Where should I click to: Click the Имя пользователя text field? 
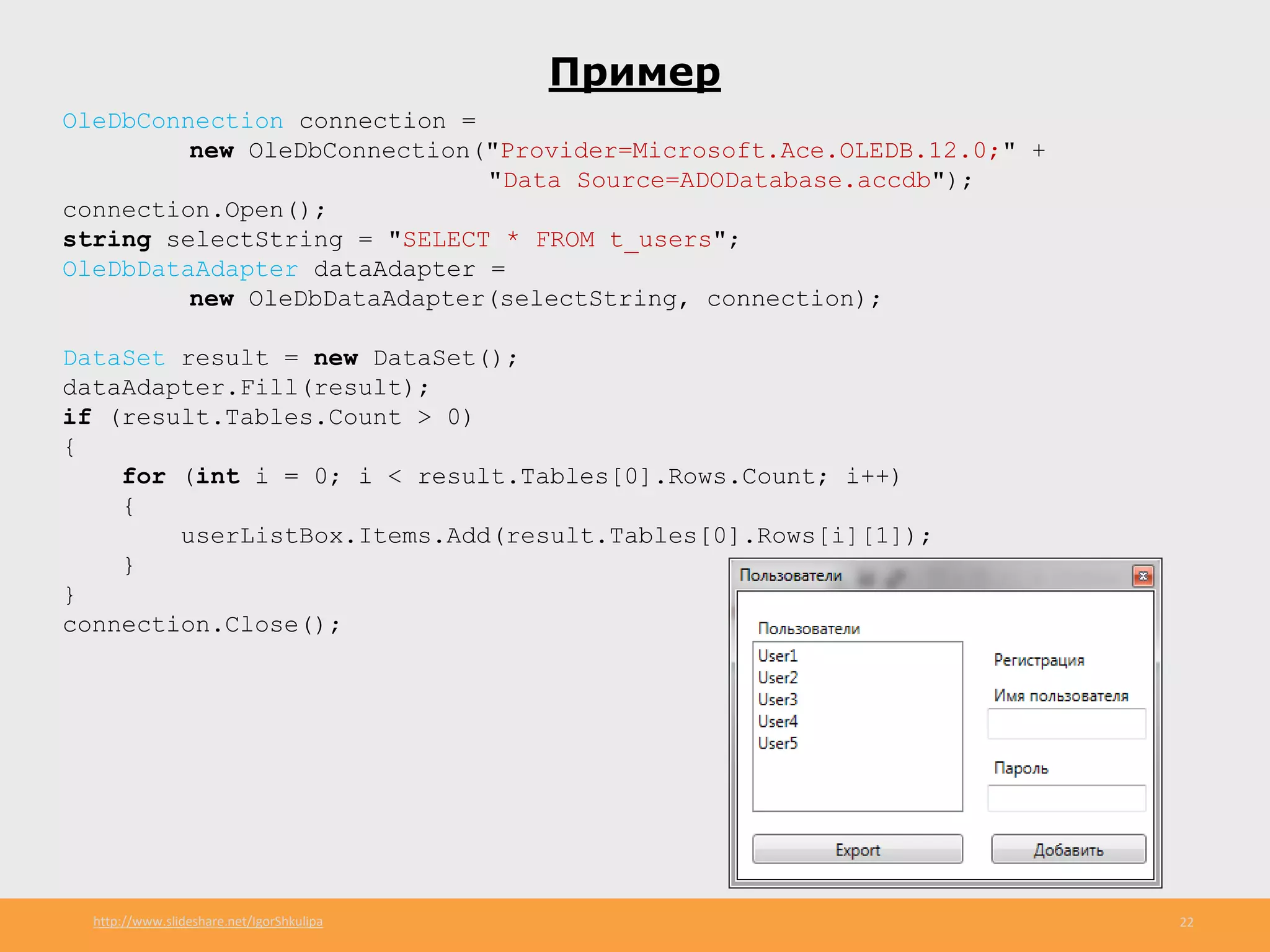click(1066, 724)
